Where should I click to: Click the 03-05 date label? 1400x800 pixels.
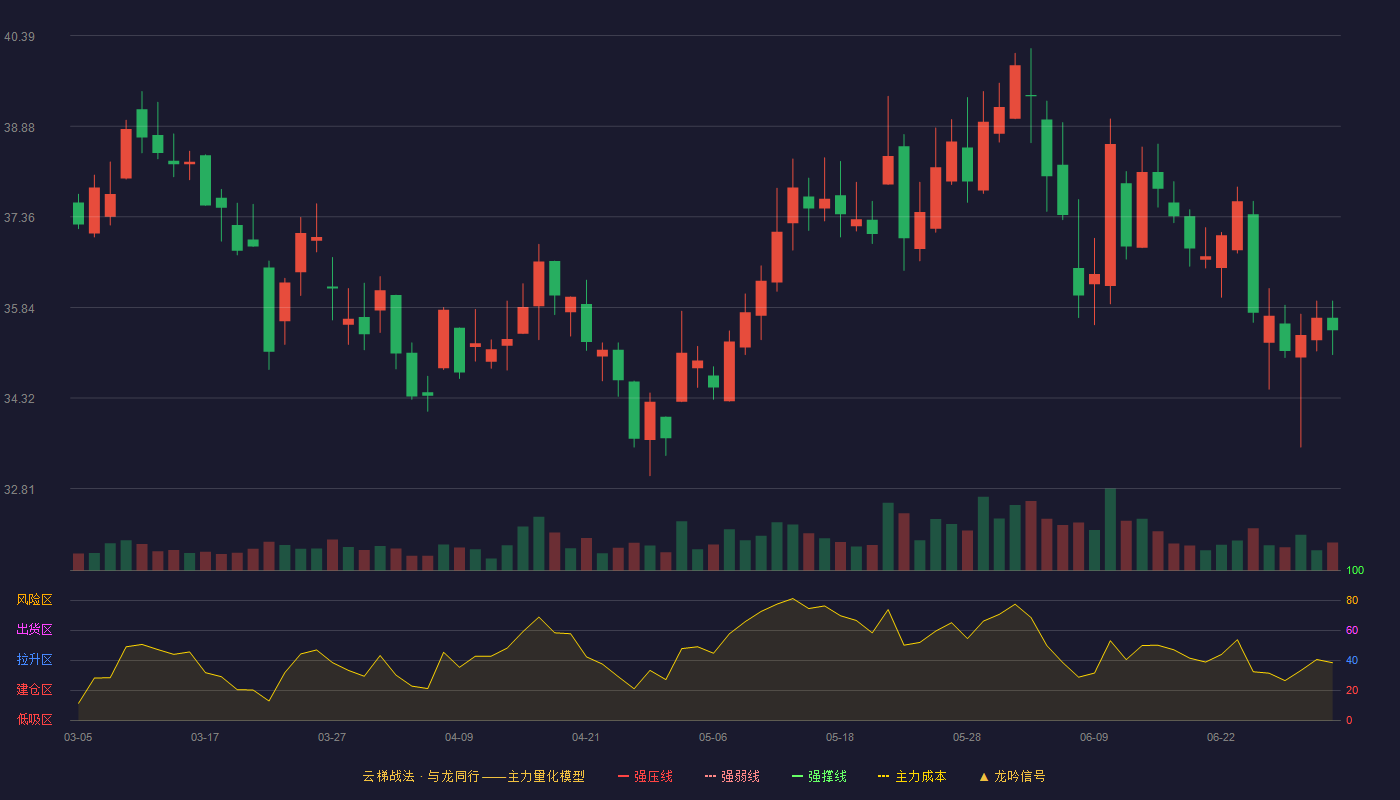click(78, 737)
